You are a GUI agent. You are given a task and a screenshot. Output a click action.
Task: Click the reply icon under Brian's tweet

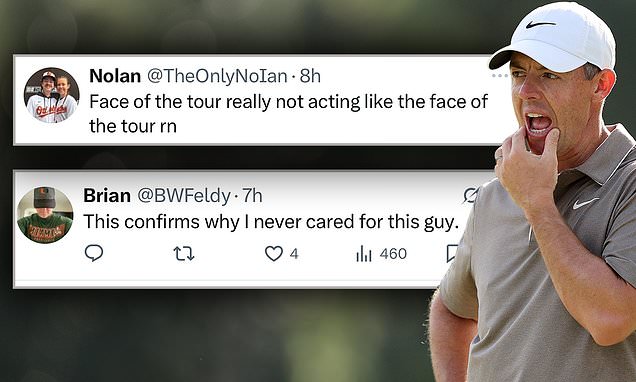pos(94,253)
